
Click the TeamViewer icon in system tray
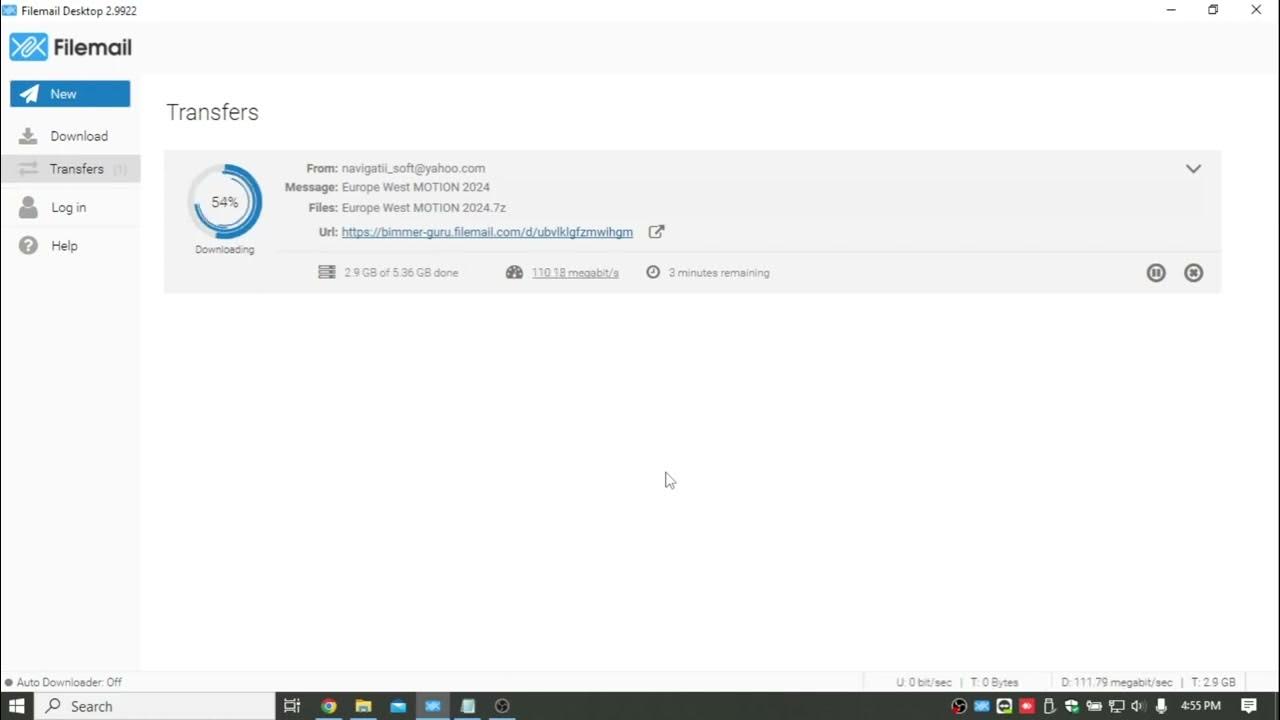click(1004, 706)
